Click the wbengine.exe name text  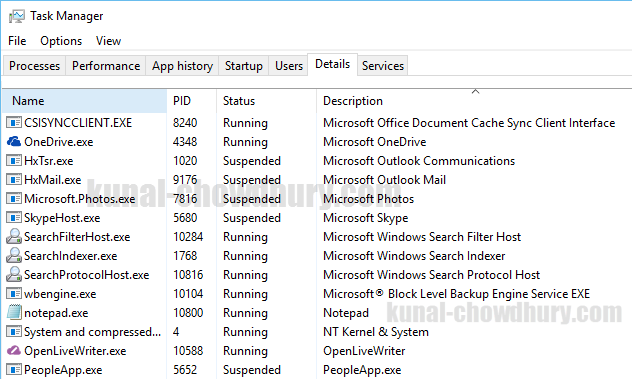pyautogui.click(x=60, y=294)
